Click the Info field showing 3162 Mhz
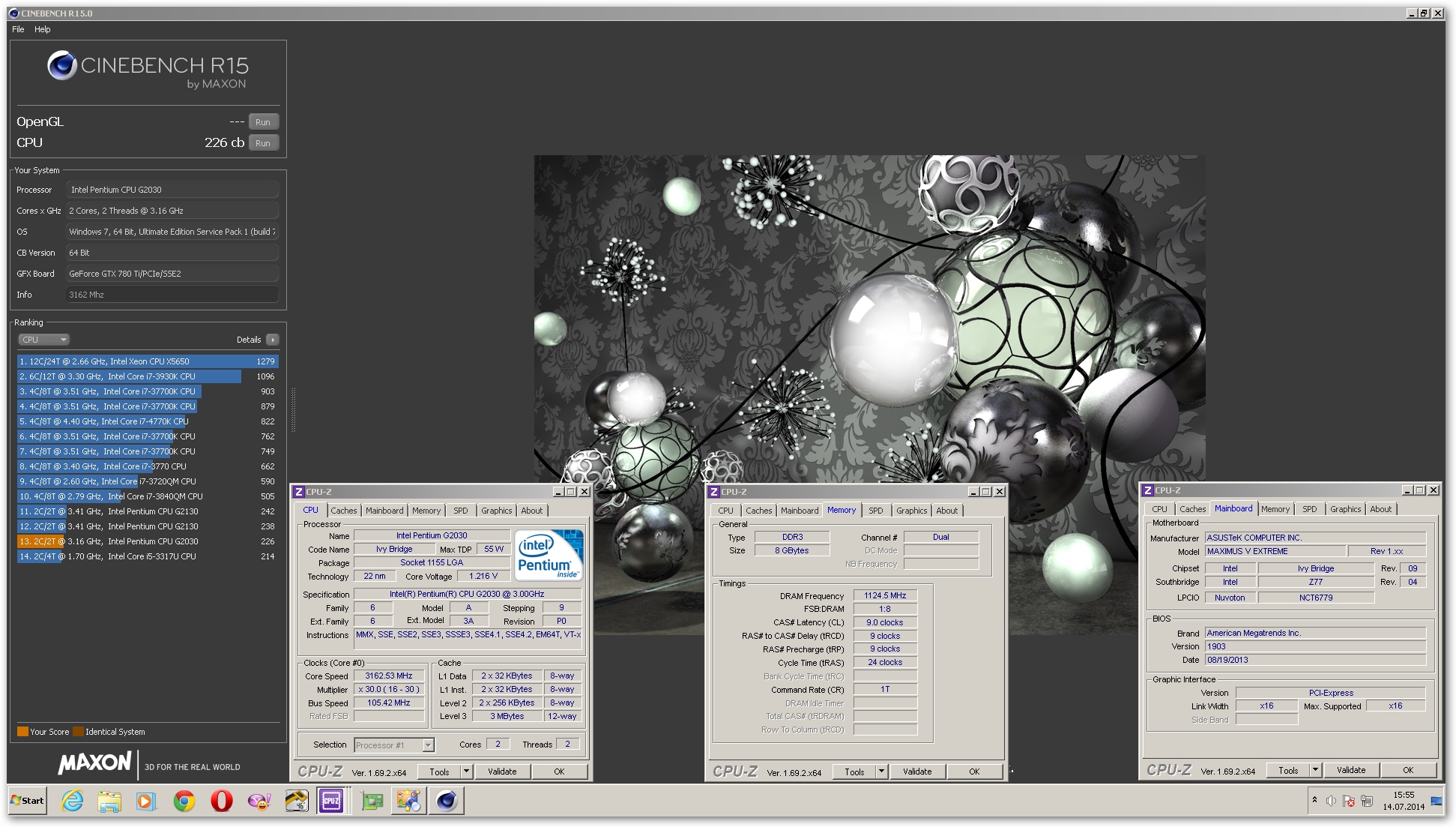The image size is (1456, 827). (x=172, y=295)
